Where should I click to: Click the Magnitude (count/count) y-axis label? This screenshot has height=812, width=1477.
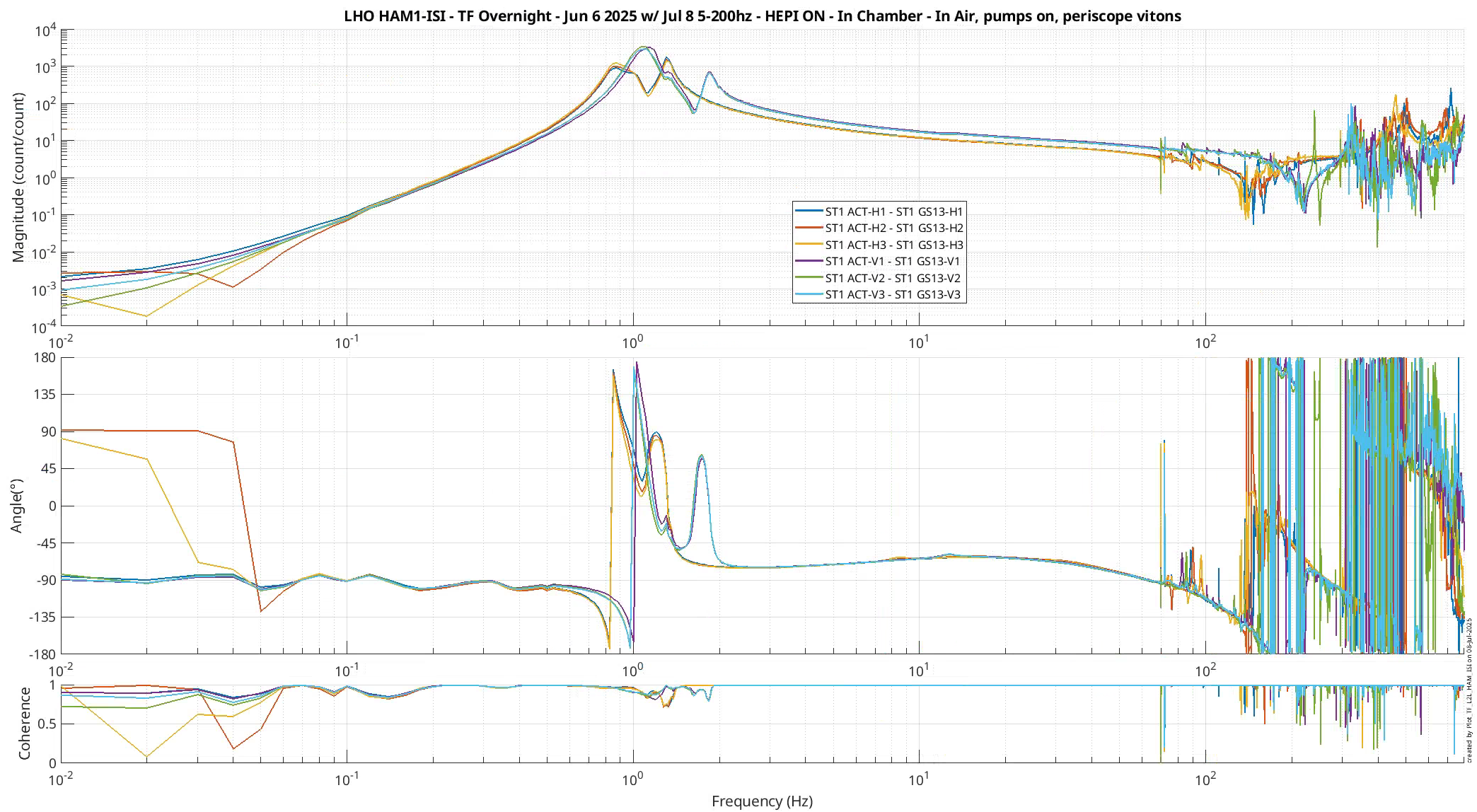click(x=18, y=178)
